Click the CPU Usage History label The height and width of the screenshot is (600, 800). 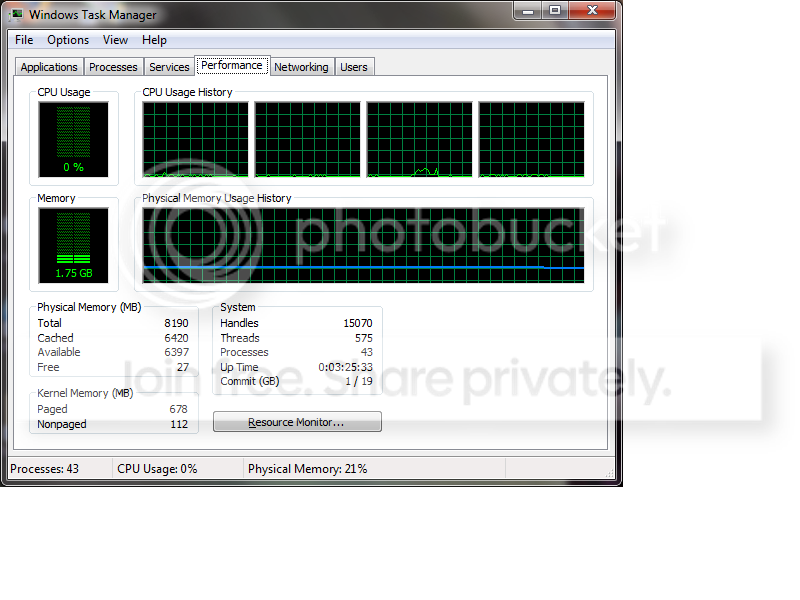(x=187, y=92)
